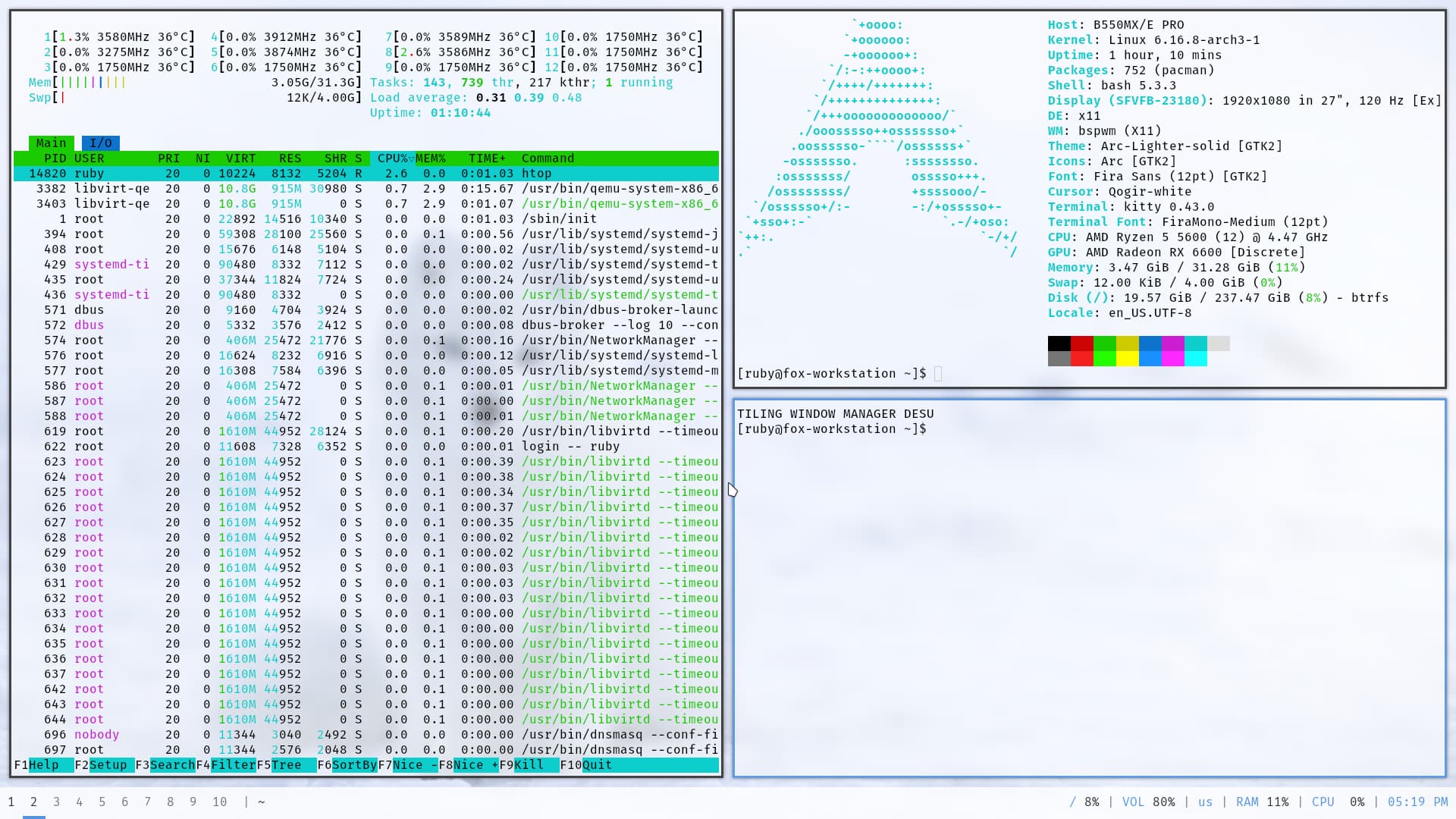Sort processes by MEM% column
This screenshot has height=819, width=1456.
click(430, 158)
